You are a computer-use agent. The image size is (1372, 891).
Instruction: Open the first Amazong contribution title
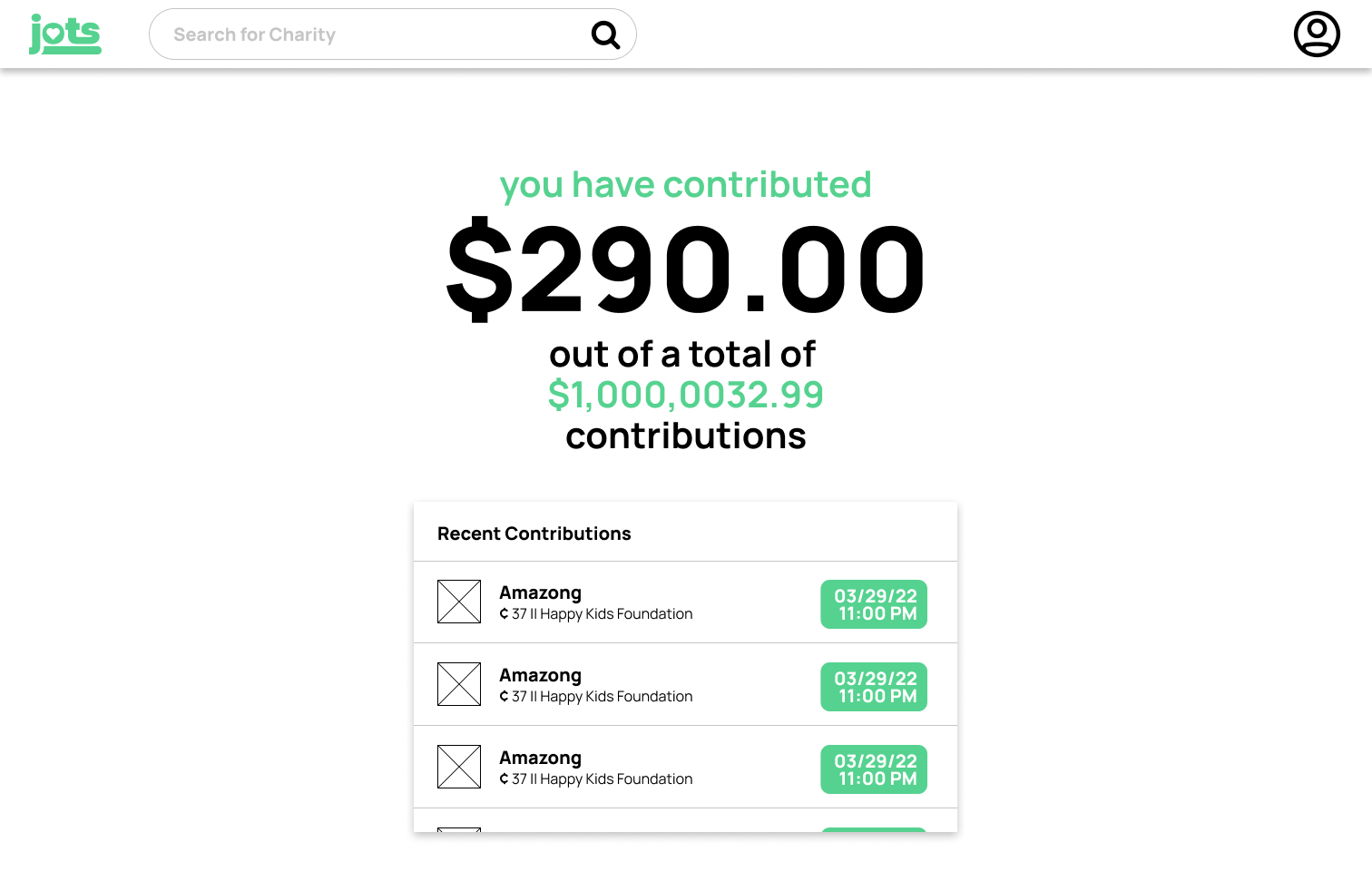(x=540, y=592)
